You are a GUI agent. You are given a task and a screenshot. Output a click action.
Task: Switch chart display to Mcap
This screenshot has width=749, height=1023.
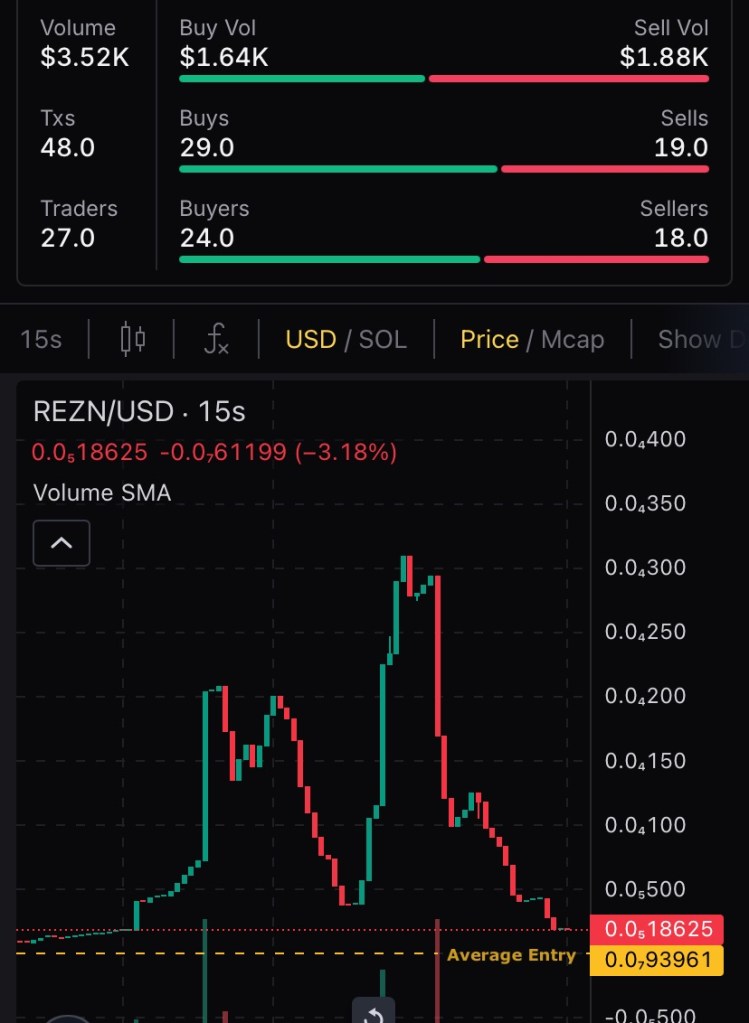573,339
